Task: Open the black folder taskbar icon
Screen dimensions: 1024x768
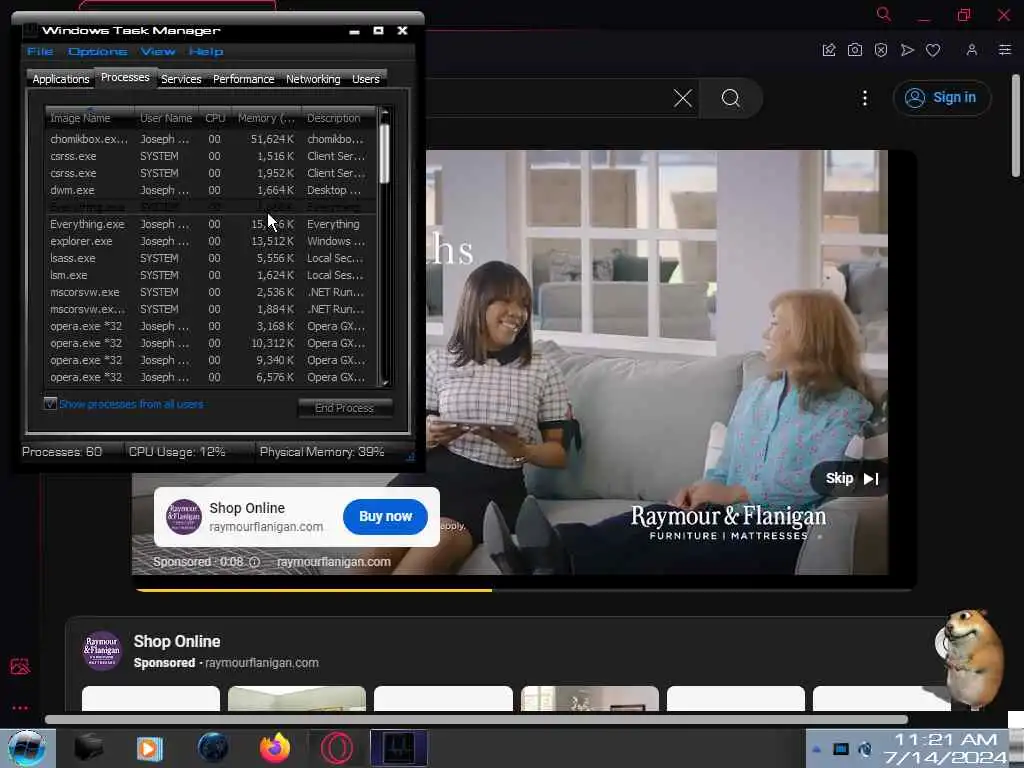Action: tap(89, 748)
